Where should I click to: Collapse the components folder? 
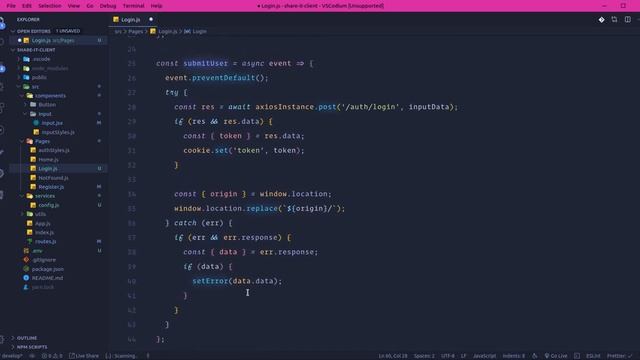pyautogui.click(x=50, y=96)
